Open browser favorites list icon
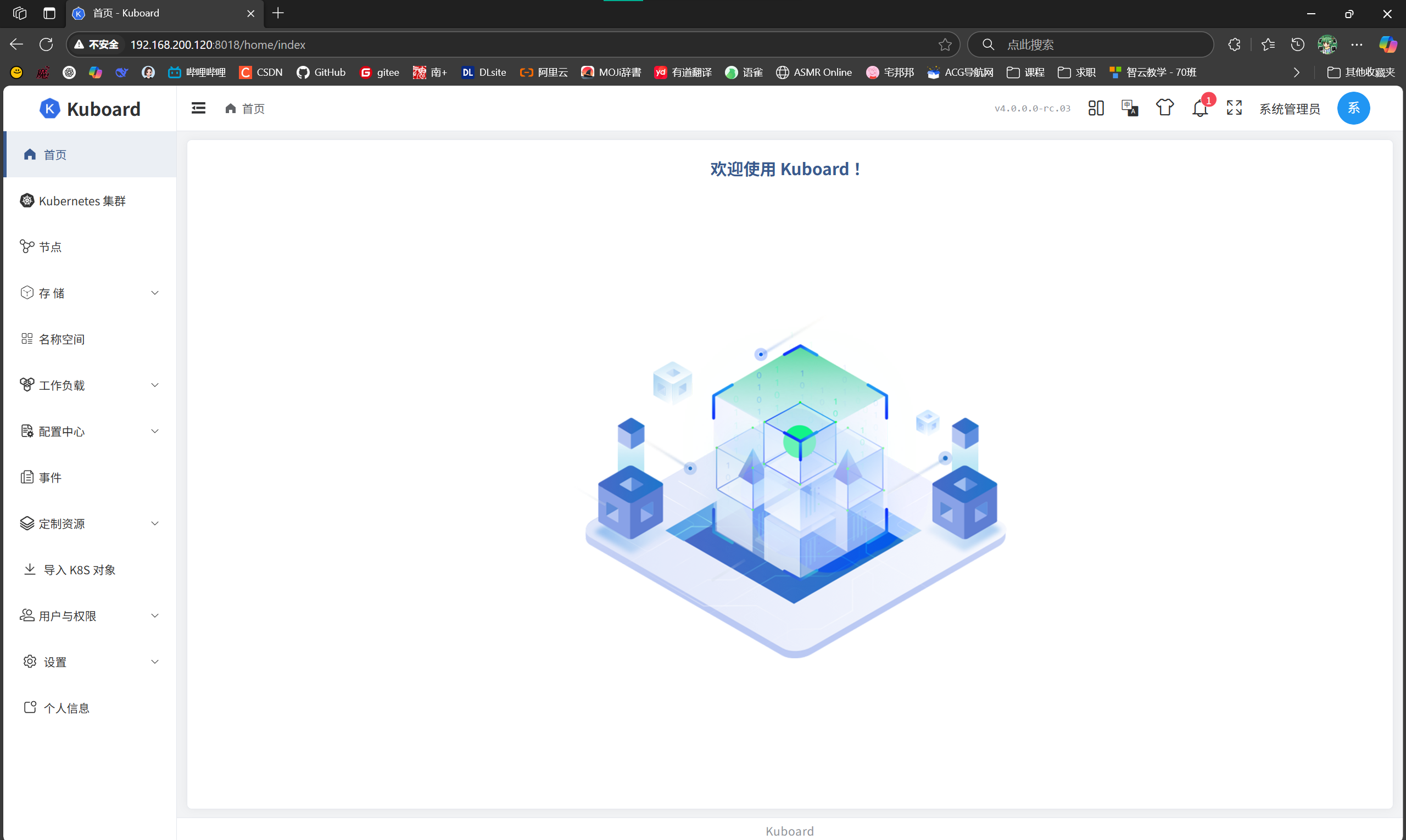Image resolution: width=1406 pixels, height=840 pixels. coord(1268,44)
